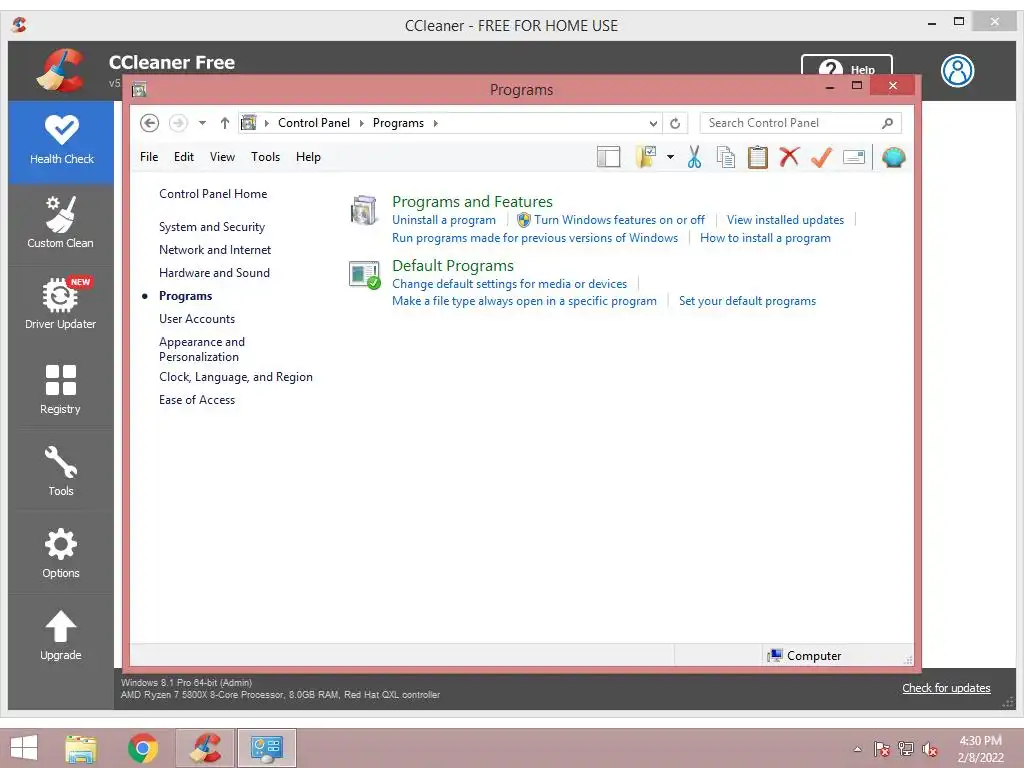Click Programs in the address breadcrumb
Viewport: 1024px width, 768px height.
(x=398, y=123)
